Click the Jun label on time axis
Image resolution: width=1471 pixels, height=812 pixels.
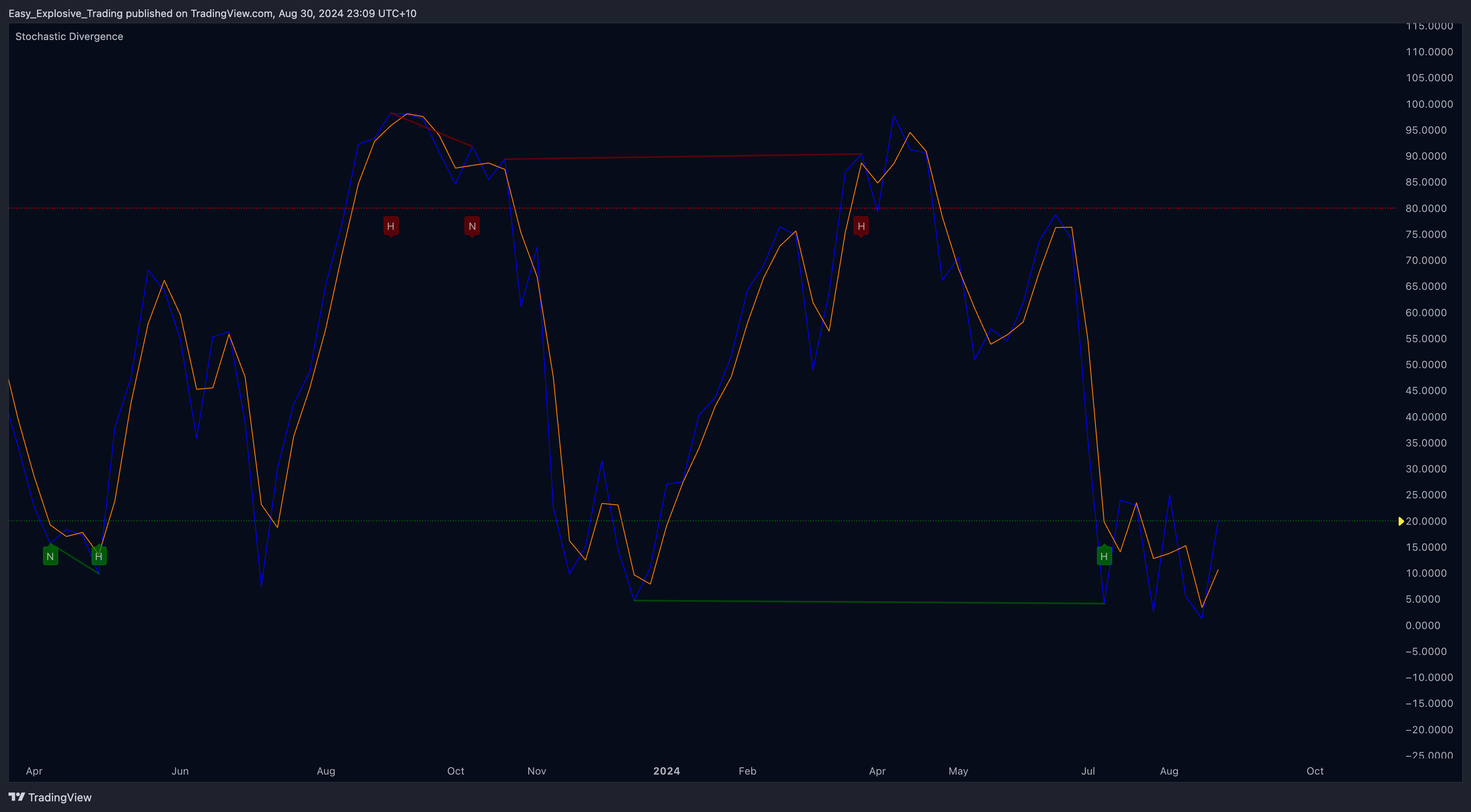[x=180, y=771]
